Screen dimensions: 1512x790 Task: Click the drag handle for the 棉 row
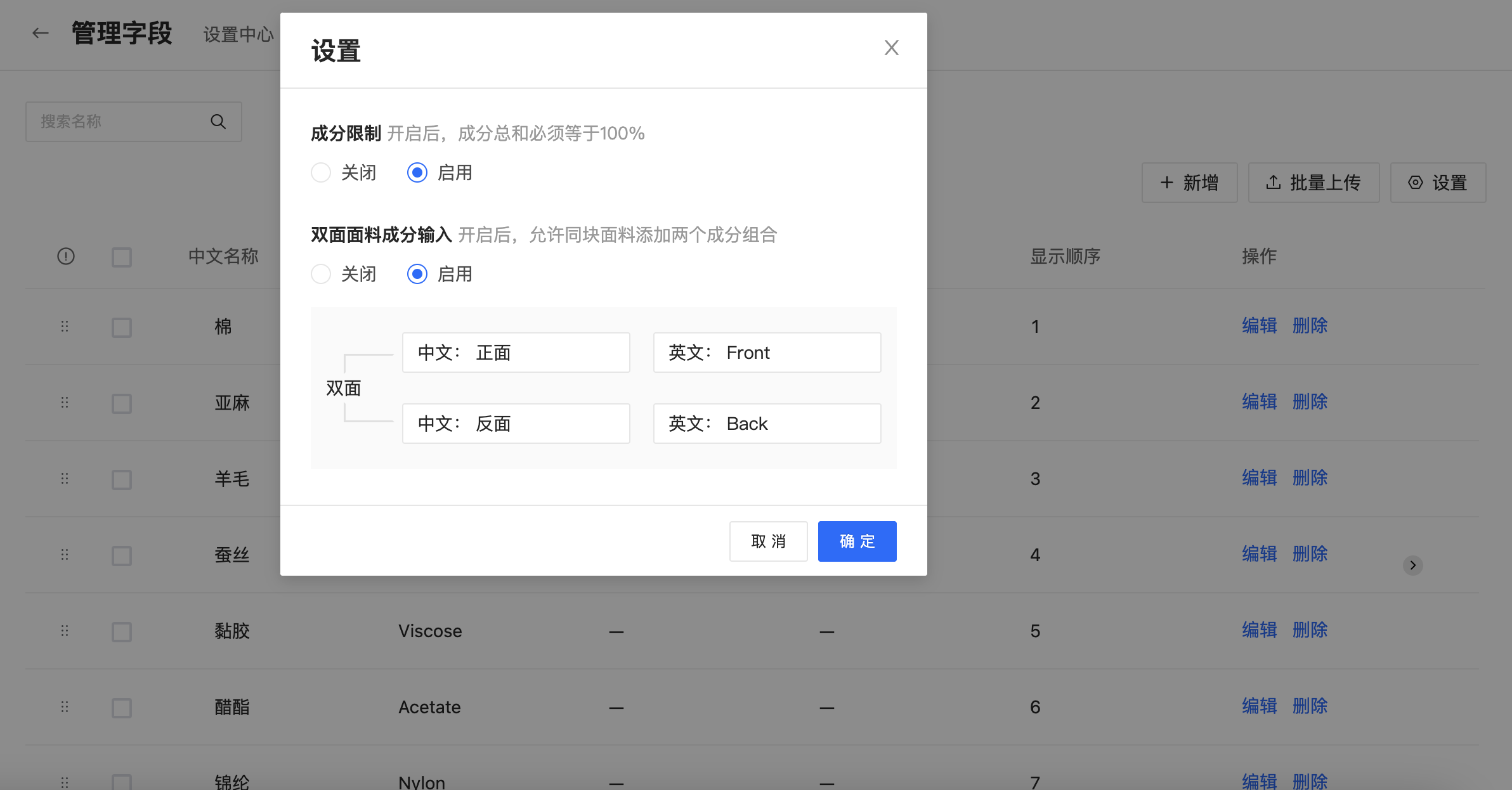click(65, 327)
